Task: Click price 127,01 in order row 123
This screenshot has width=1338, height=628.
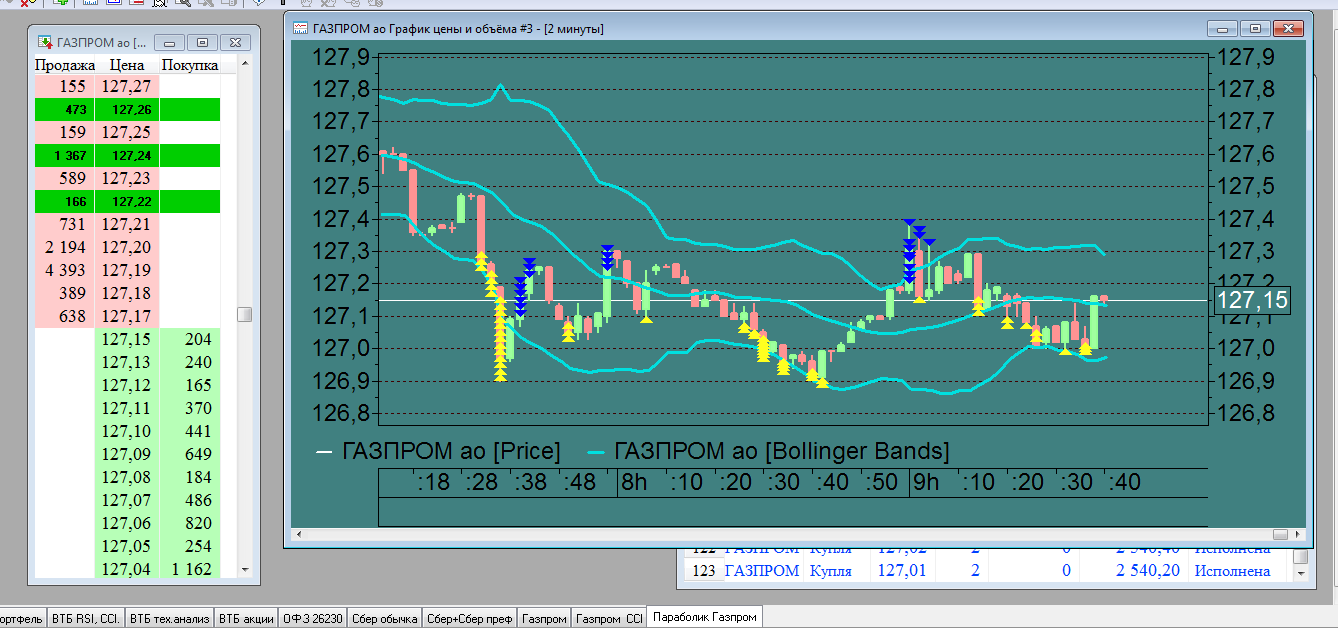Action: point(902,571)
